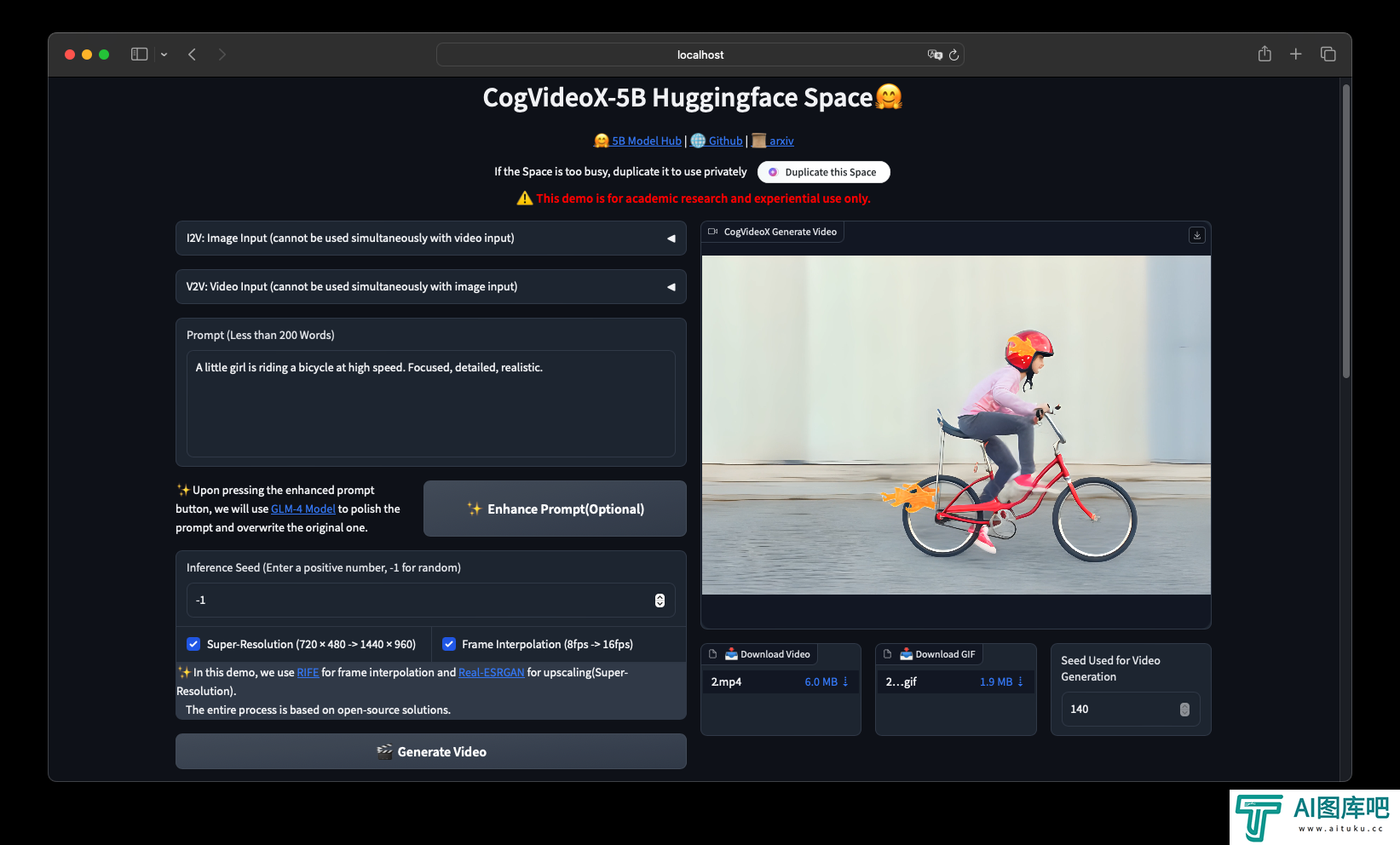The width and height of the screenshot is (1400, 845).
Task: Click the file icon on the Download Video label
Action: click(x=713, y=654)
